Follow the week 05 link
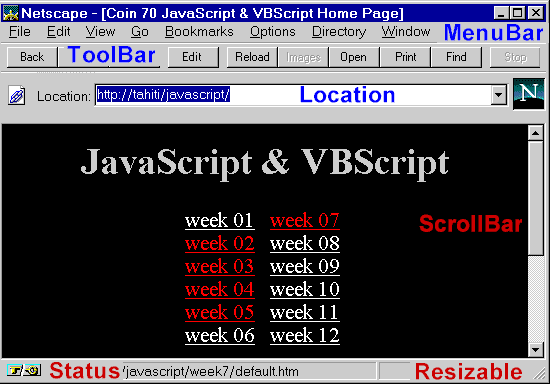552x384 pixels. pyautogui.click(x=219, y=313)
